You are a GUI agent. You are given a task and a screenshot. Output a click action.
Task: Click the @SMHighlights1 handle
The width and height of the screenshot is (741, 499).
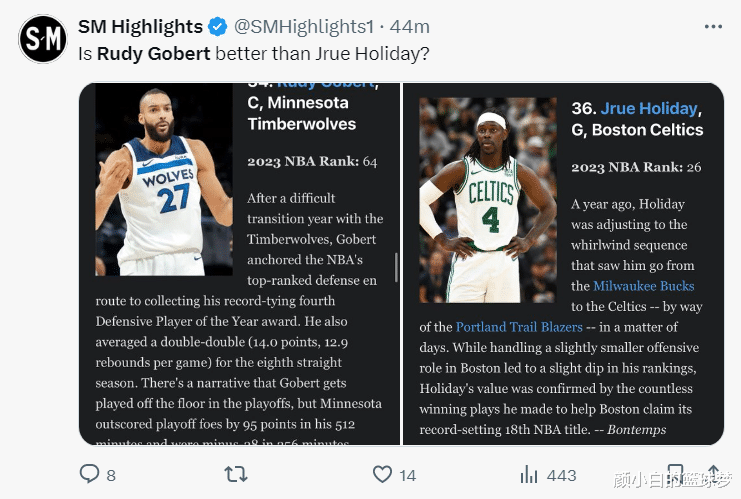304,27
